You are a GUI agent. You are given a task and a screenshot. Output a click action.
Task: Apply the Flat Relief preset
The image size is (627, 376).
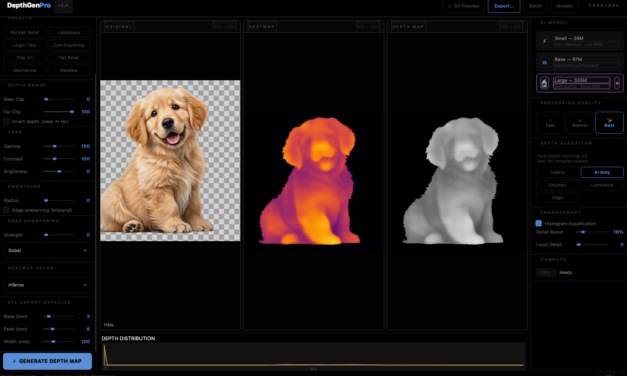69,58
